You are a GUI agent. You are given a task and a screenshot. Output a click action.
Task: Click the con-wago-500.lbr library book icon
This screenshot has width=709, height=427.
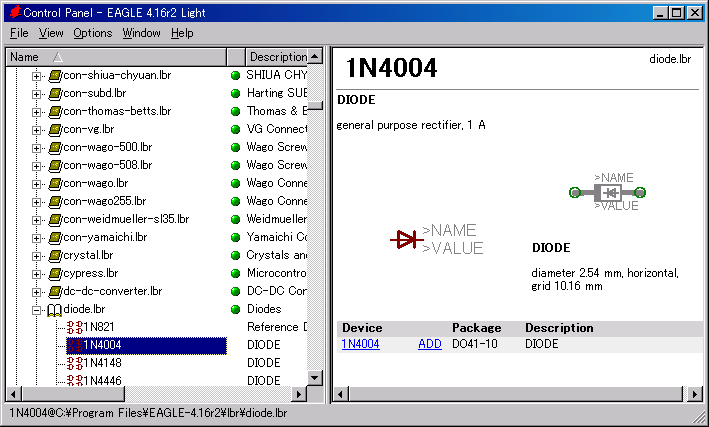point(55,147)
